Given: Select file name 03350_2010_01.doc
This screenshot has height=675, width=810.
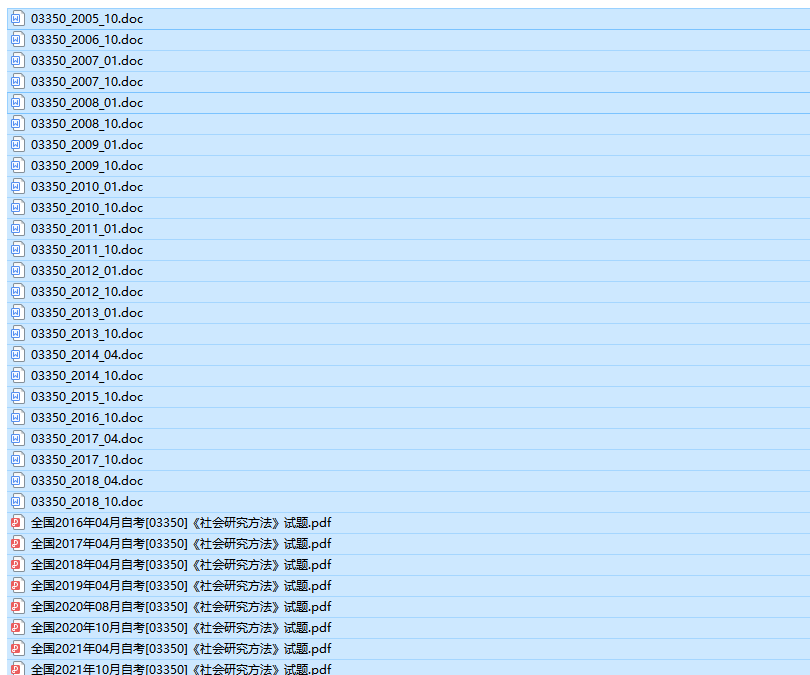Looking at the screenshot, I should [87, 187].
